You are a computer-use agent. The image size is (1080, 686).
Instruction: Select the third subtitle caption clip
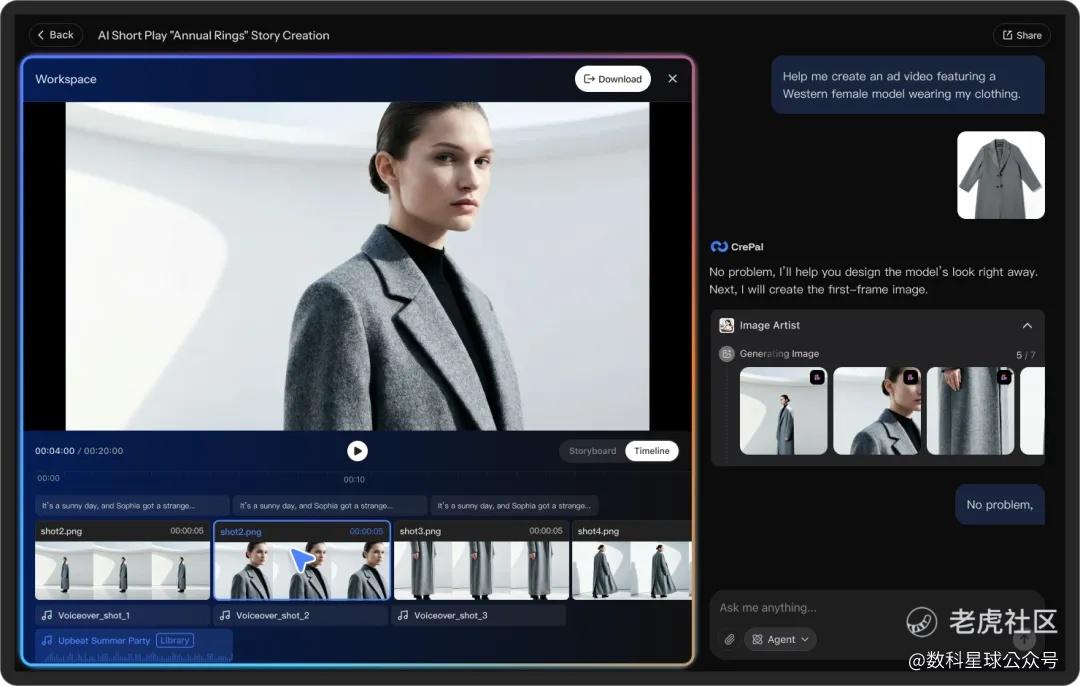(514, 506)
